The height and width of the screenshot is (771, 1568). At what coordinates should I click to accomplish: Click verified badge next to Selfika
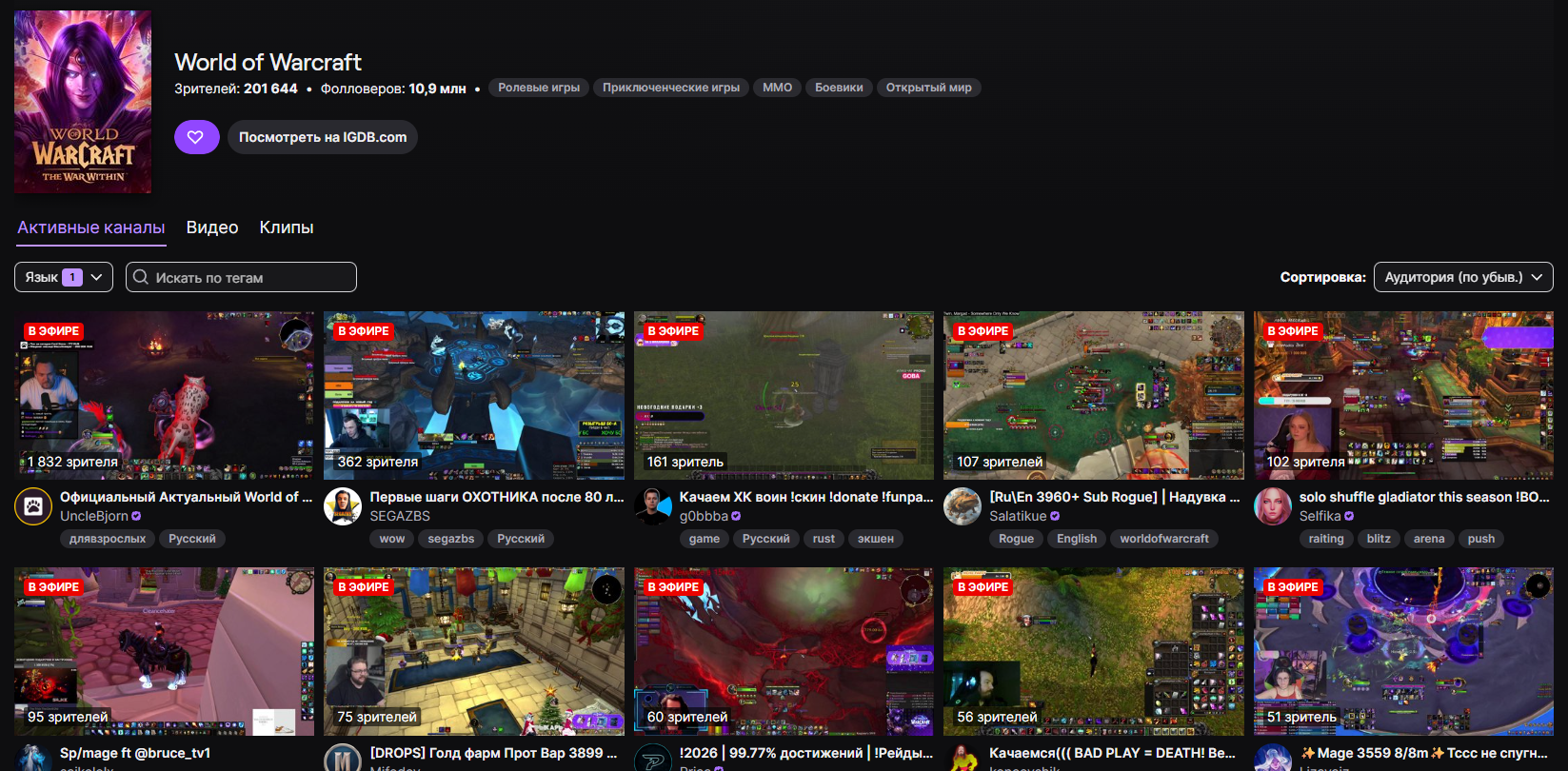pyautogui.click(x=1349, y=516)
